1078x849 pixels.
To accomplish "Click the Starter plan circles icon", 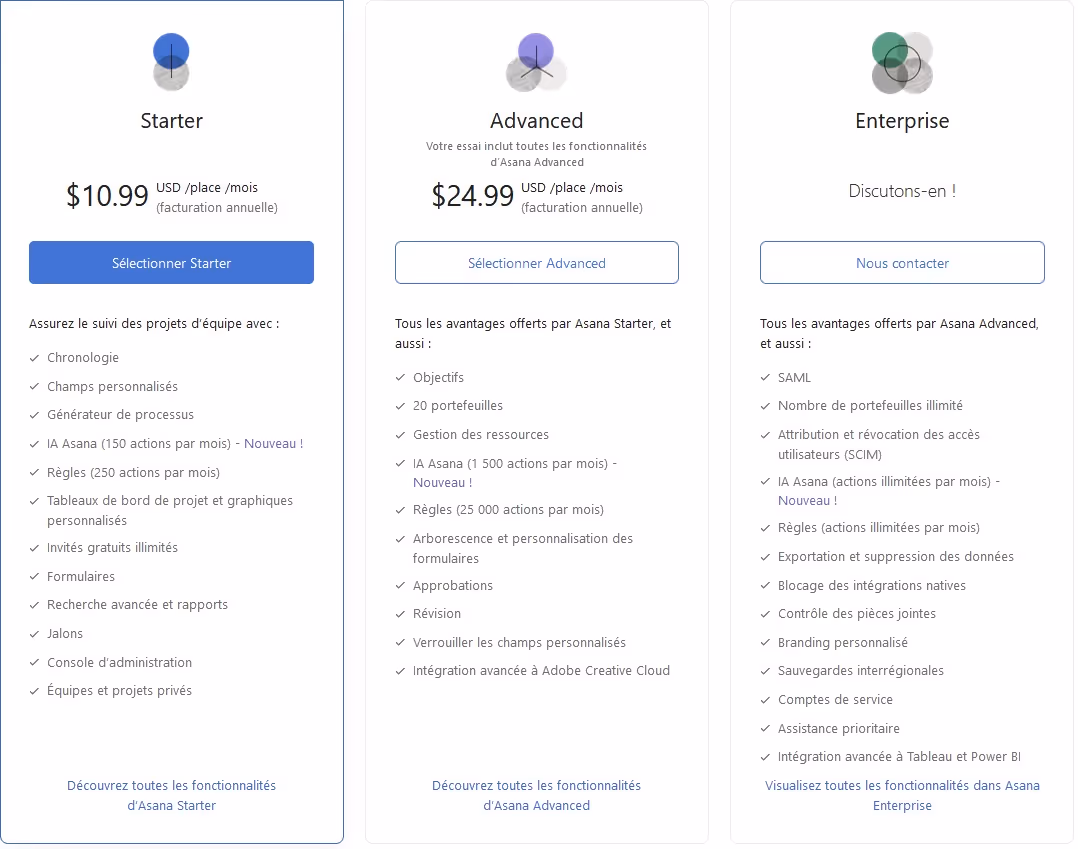I will (x=171, y=62).
